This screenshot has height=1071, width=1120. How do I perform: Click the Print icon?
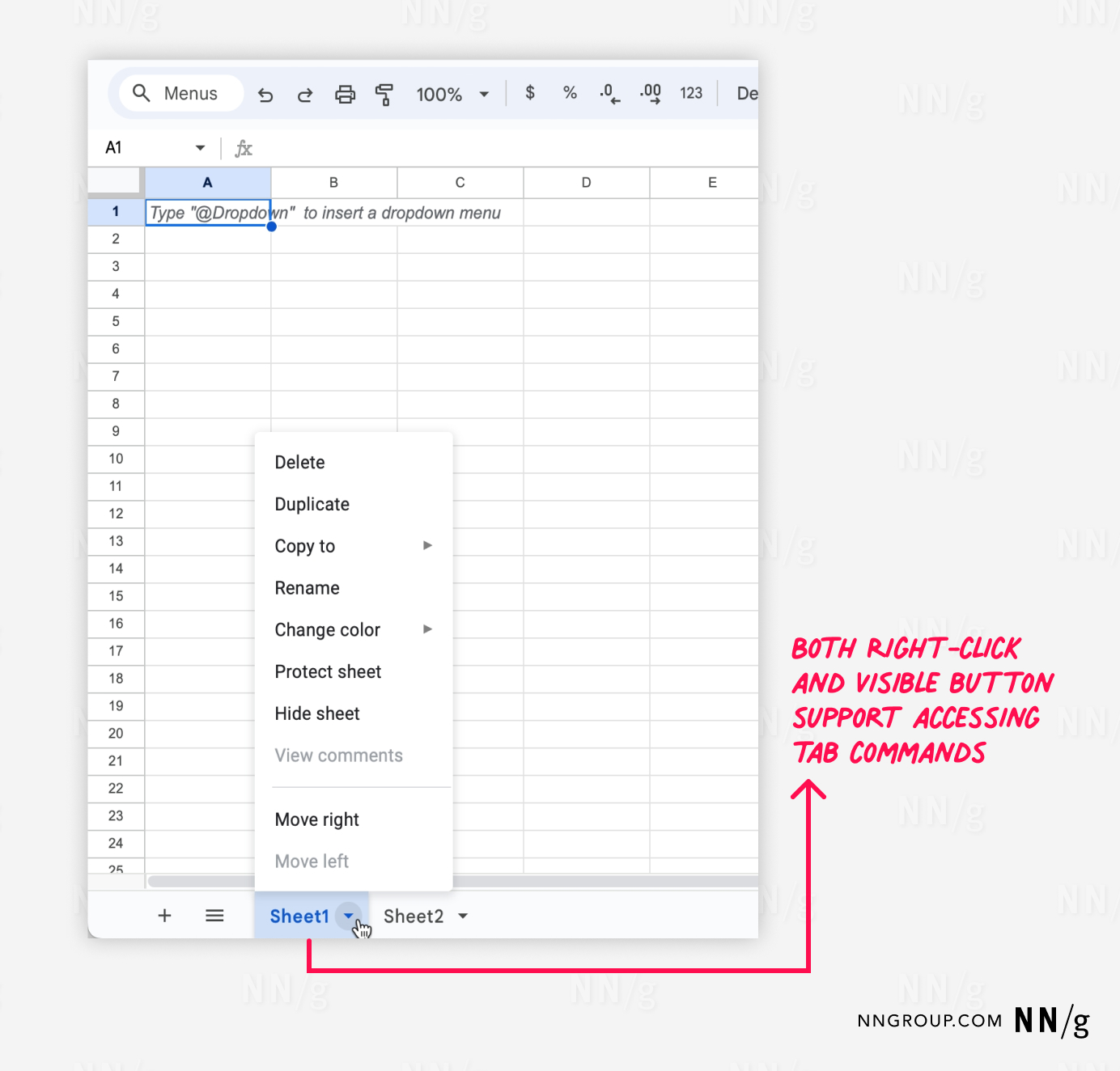coord(345,95)
